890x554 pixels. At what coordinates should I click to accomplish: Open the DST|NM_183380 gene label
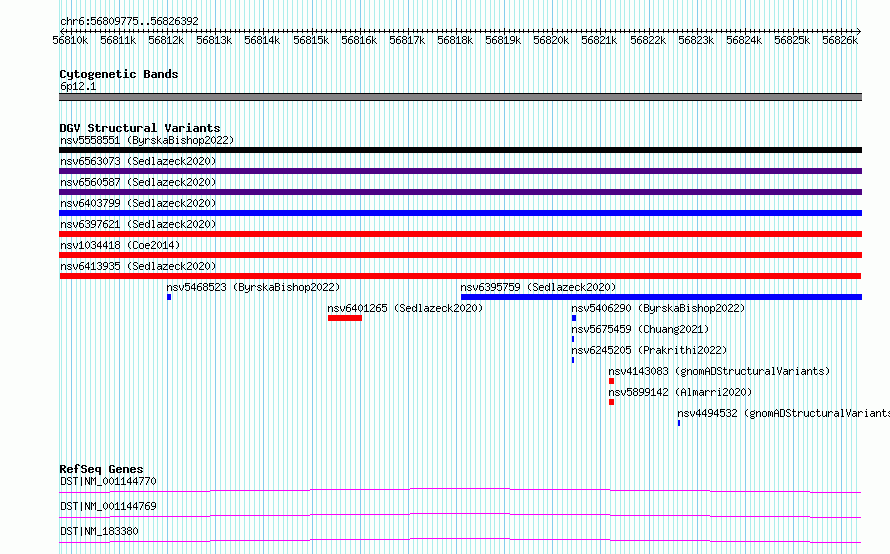coord(99,531)
